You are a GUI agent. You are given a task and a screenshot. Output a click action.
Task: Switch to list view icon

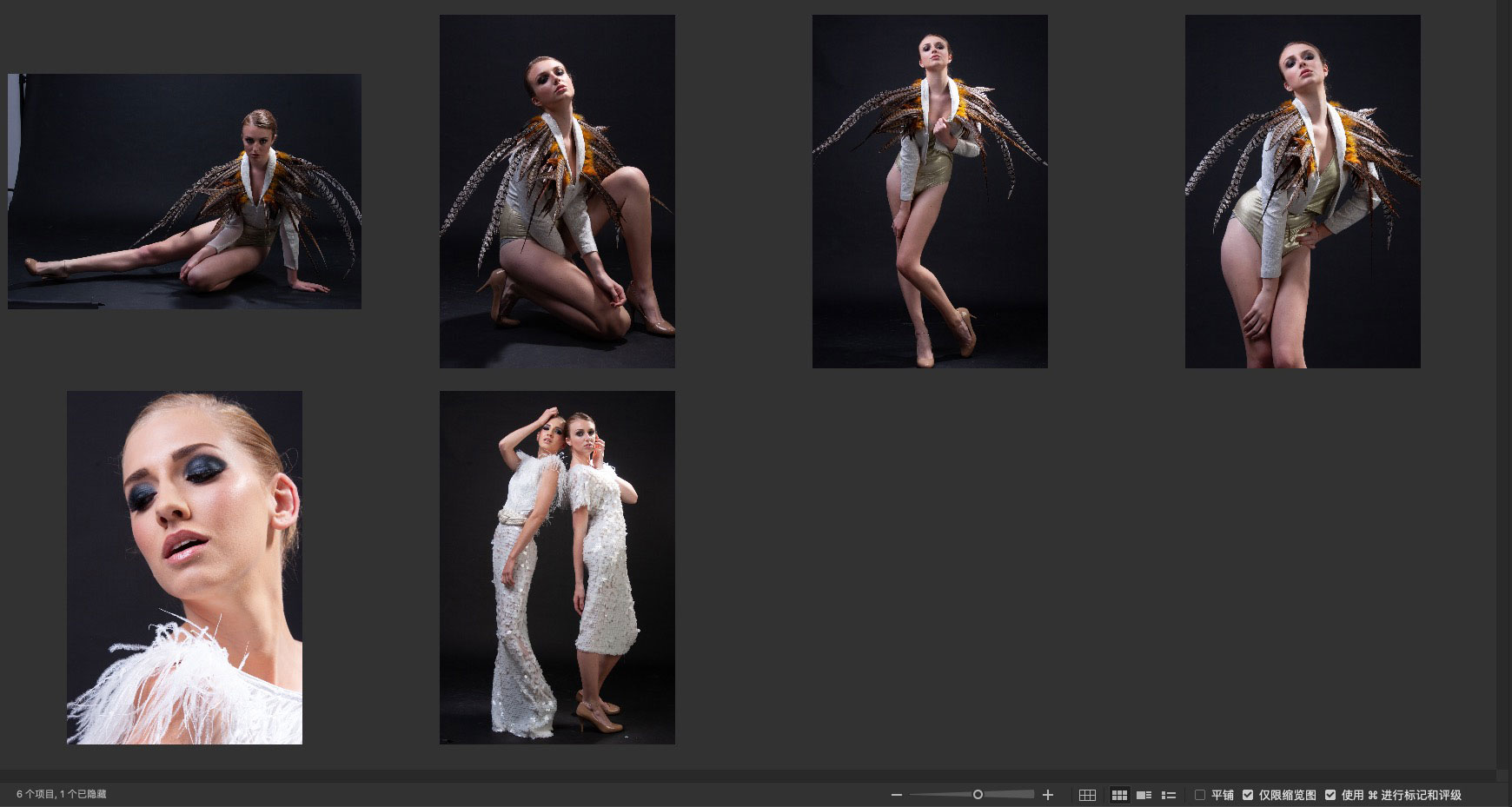(x=1169, y=795)
